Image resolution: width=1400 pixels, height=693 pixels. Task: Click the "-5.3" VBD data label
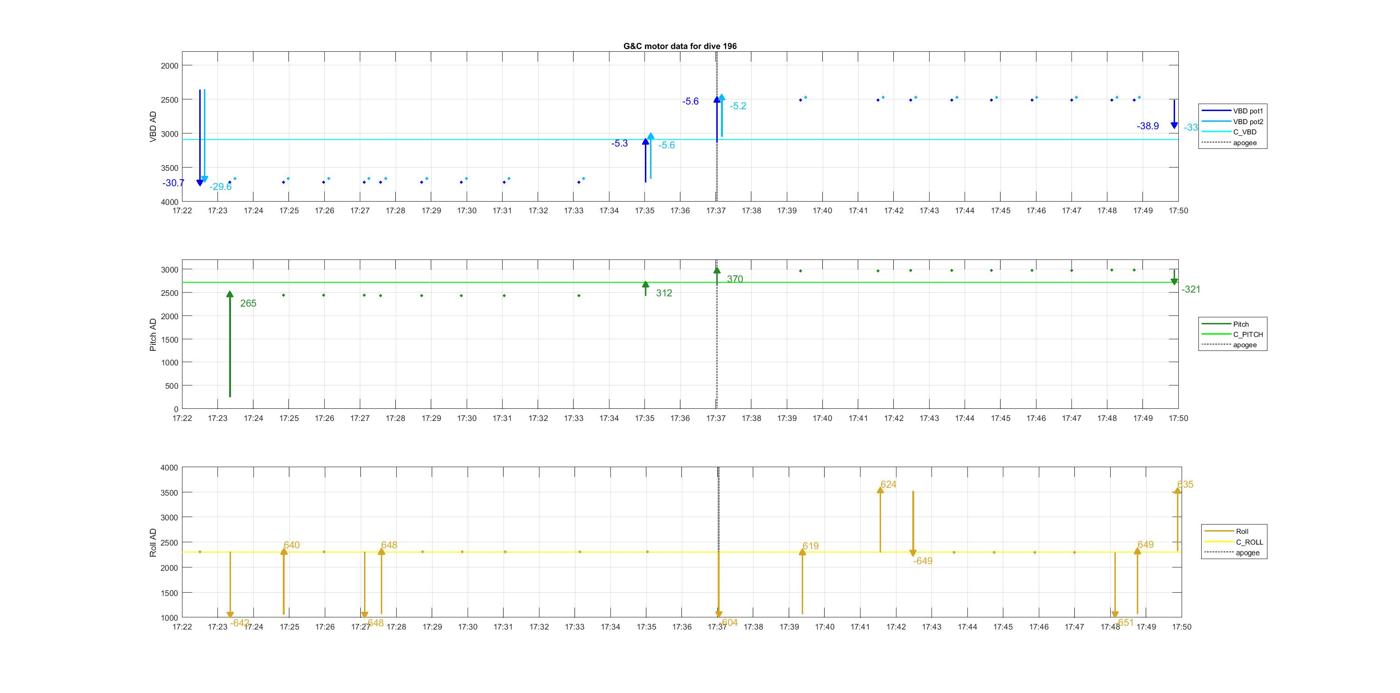coord(620,144)
